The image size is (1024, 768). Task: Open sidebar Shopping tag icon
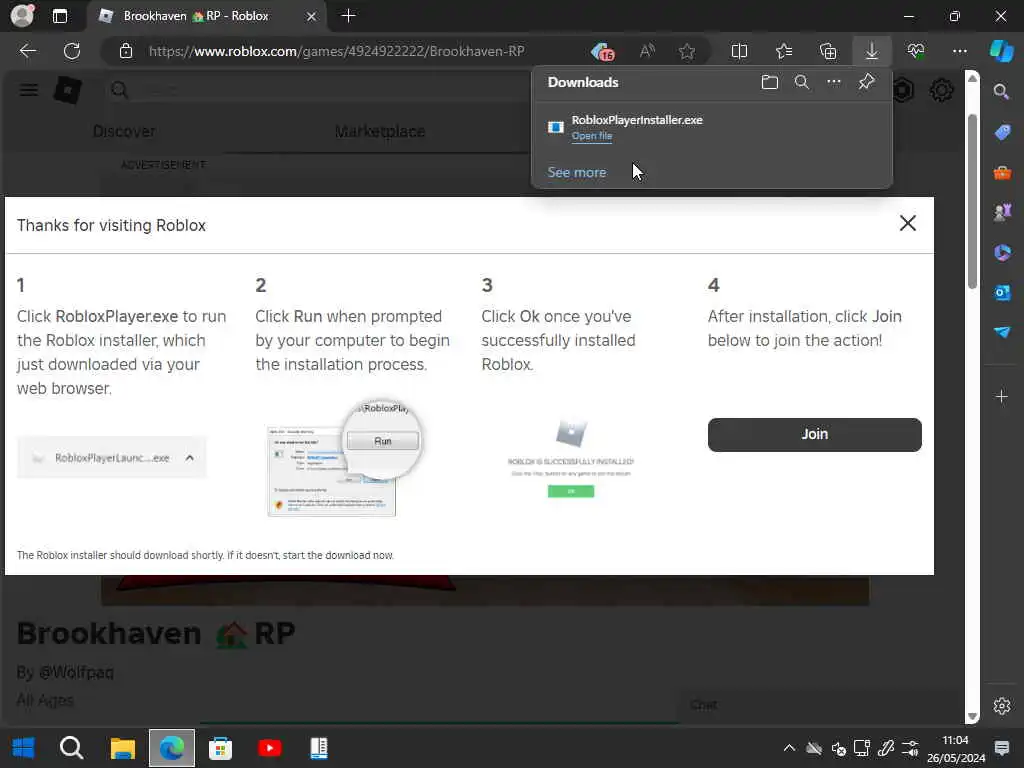tap(1001, 133)
